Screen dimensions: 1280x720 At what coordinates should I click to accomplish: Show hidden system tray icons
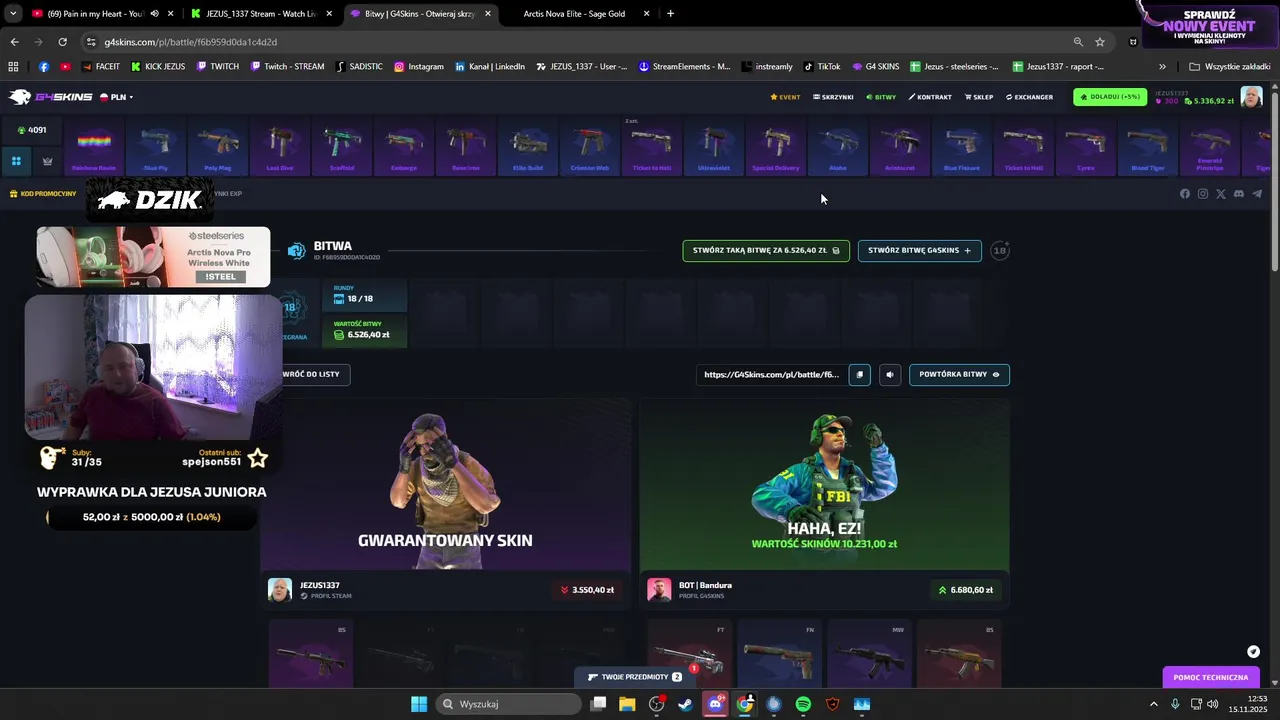click(x=1153, y=704)
